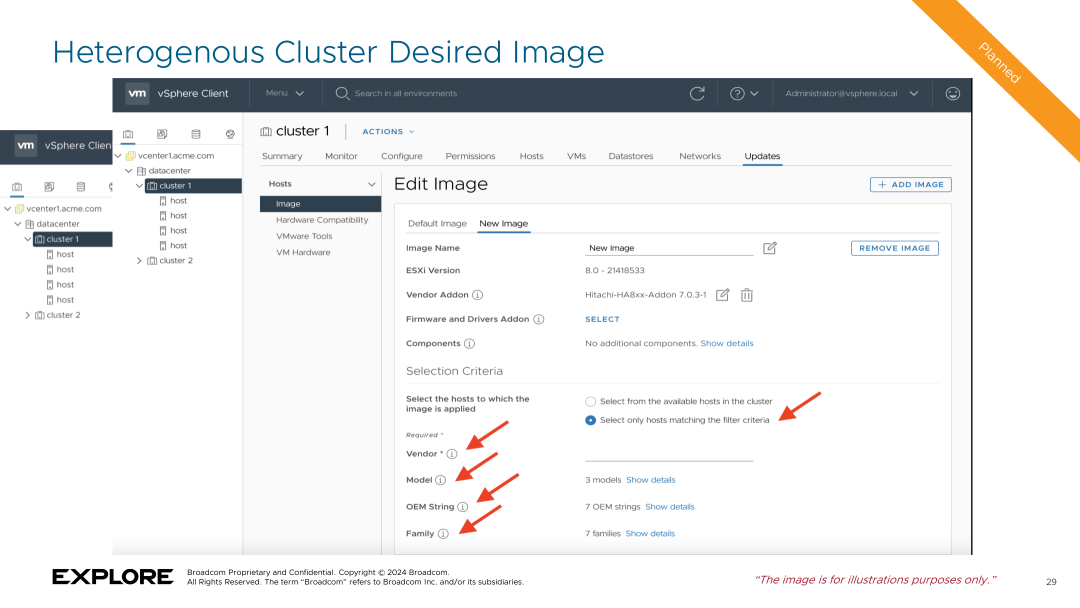Delete the Hitachi vendor addon with trash icon
This screenshot has width=1080, height=608.
point(747,295)
